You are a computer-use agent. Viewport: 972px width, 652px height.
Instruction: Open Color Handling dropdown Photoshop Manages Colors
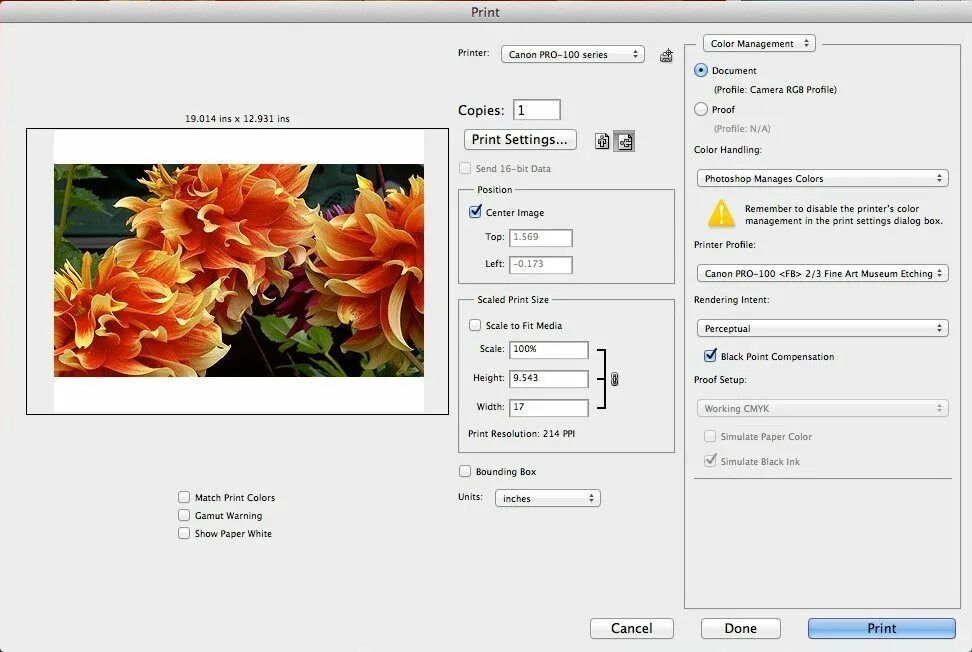pos(823,178)
